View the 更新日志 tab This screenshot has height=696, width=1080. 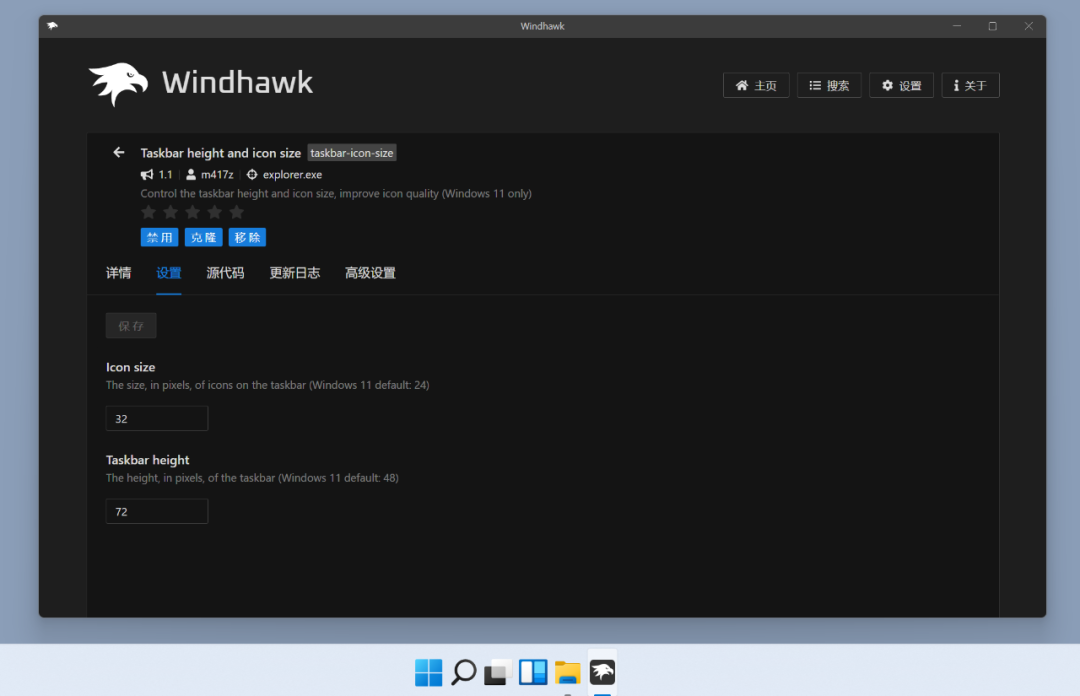point(295,273)
